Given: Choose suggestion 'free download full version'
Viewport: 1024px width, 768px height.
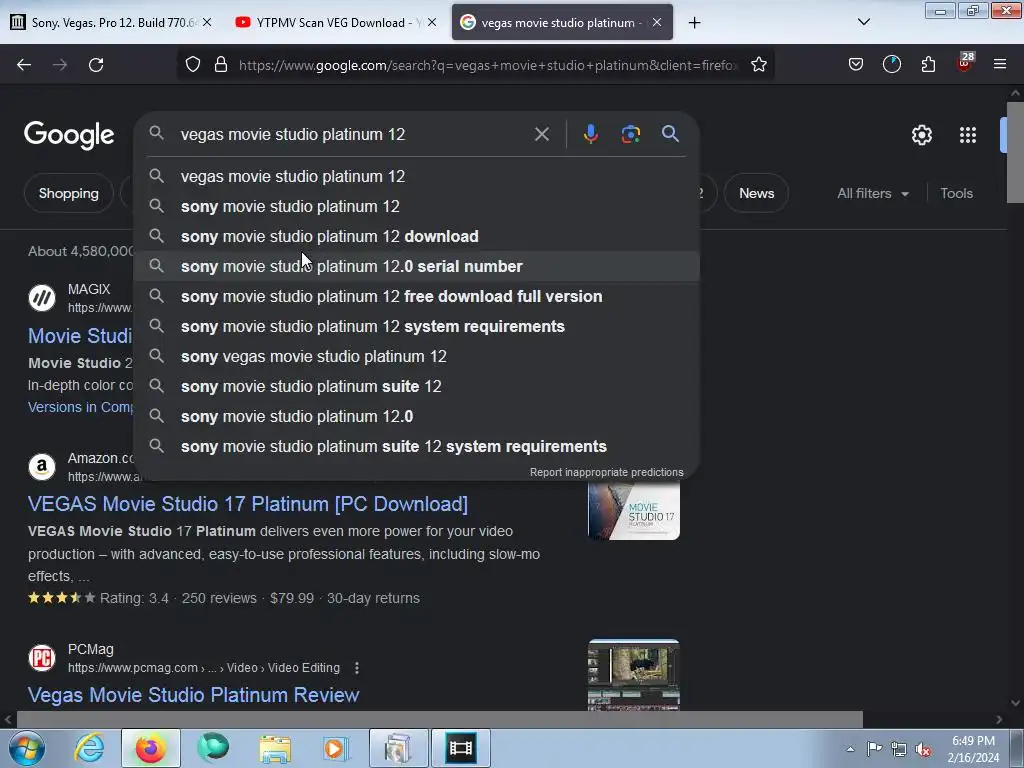Looking at the screenshot, I should (417, 296).
